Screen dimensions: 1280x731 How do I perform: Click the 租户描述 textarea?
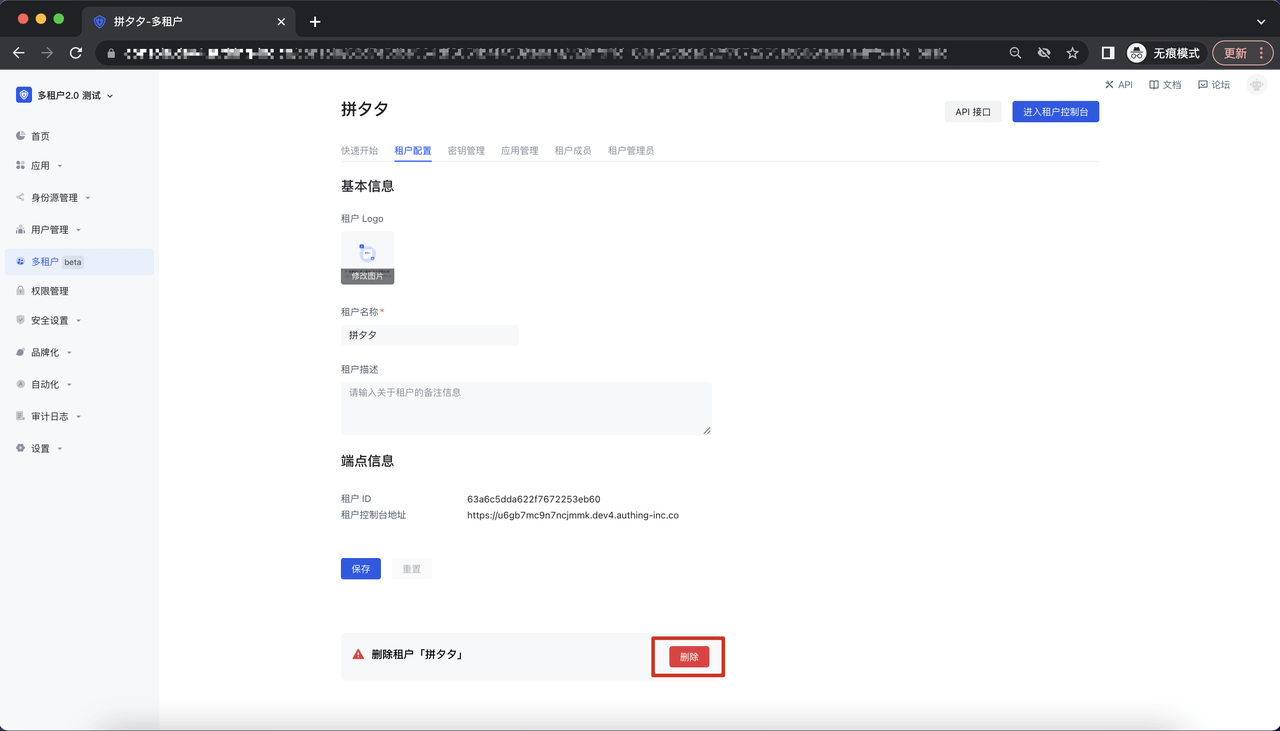(526, 408)
